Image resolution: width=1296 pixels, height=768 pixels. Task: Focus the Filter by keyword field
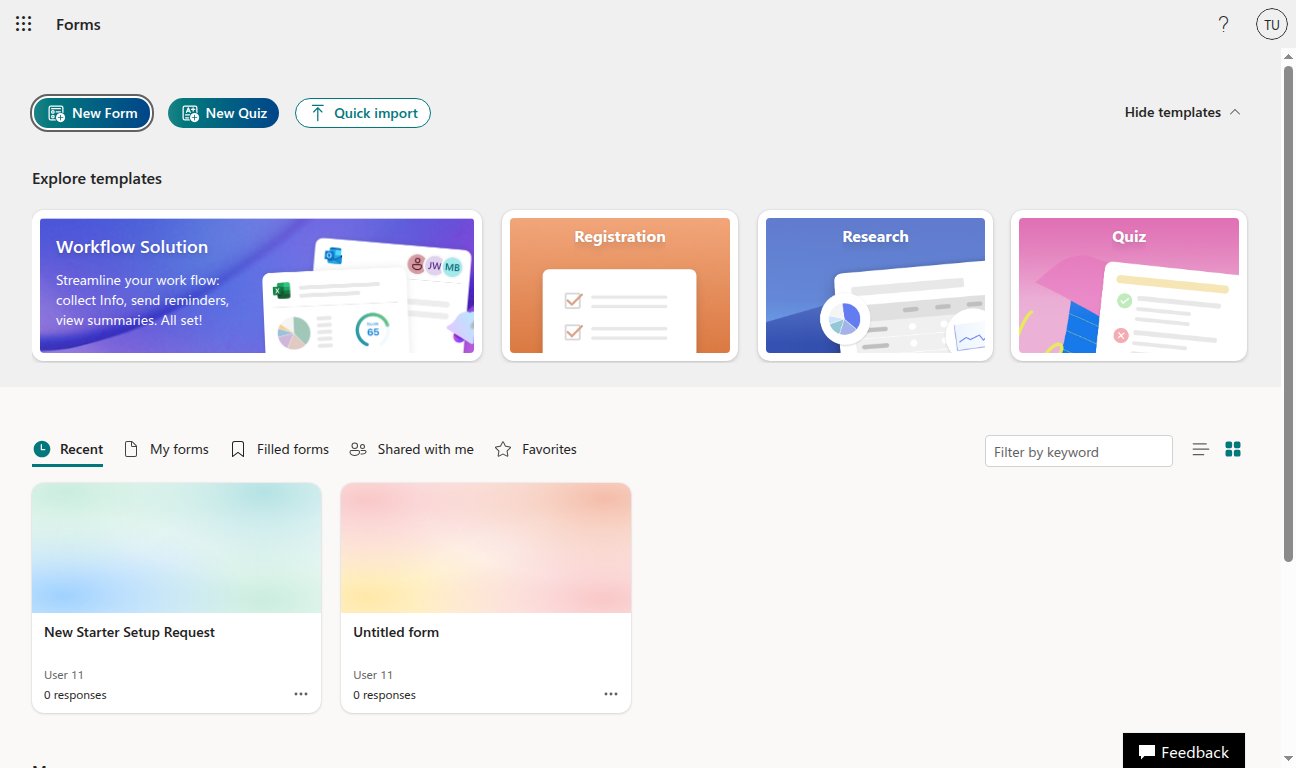click(x=1079, y=451)
